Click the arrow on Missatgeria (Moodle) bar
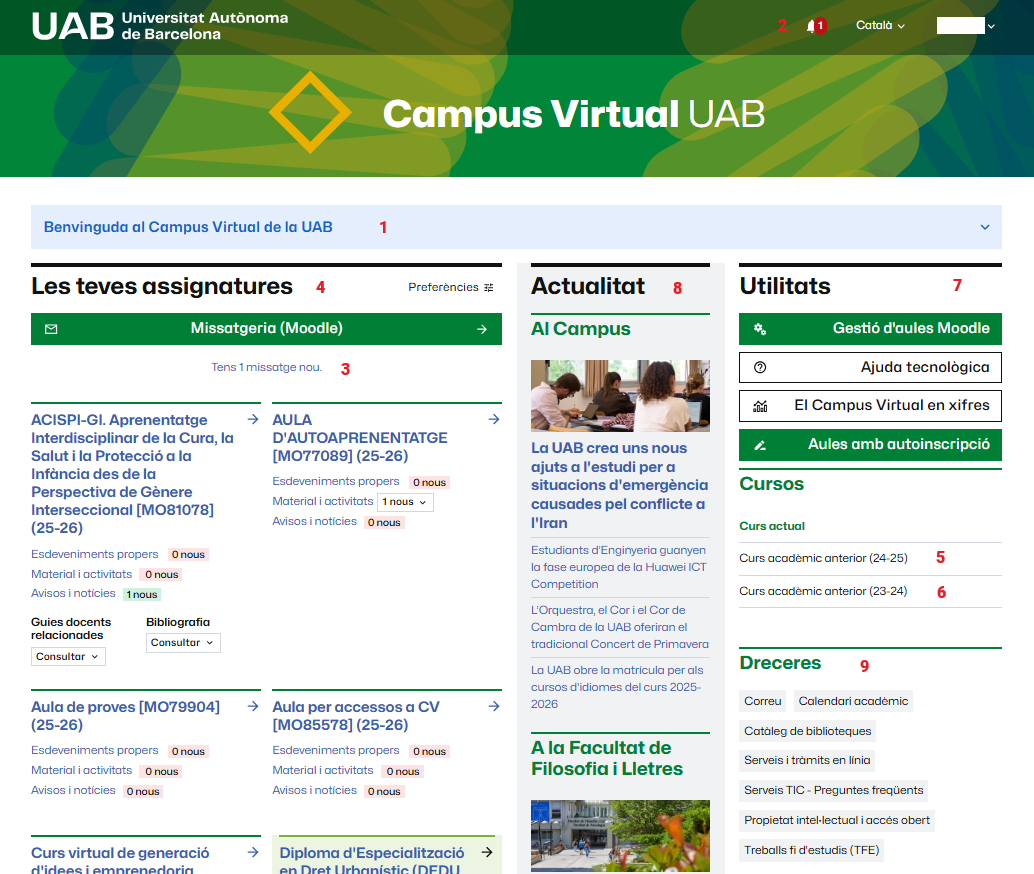Image resolution: width=1034 pixels, height=874 pixels. pos(482,329)
